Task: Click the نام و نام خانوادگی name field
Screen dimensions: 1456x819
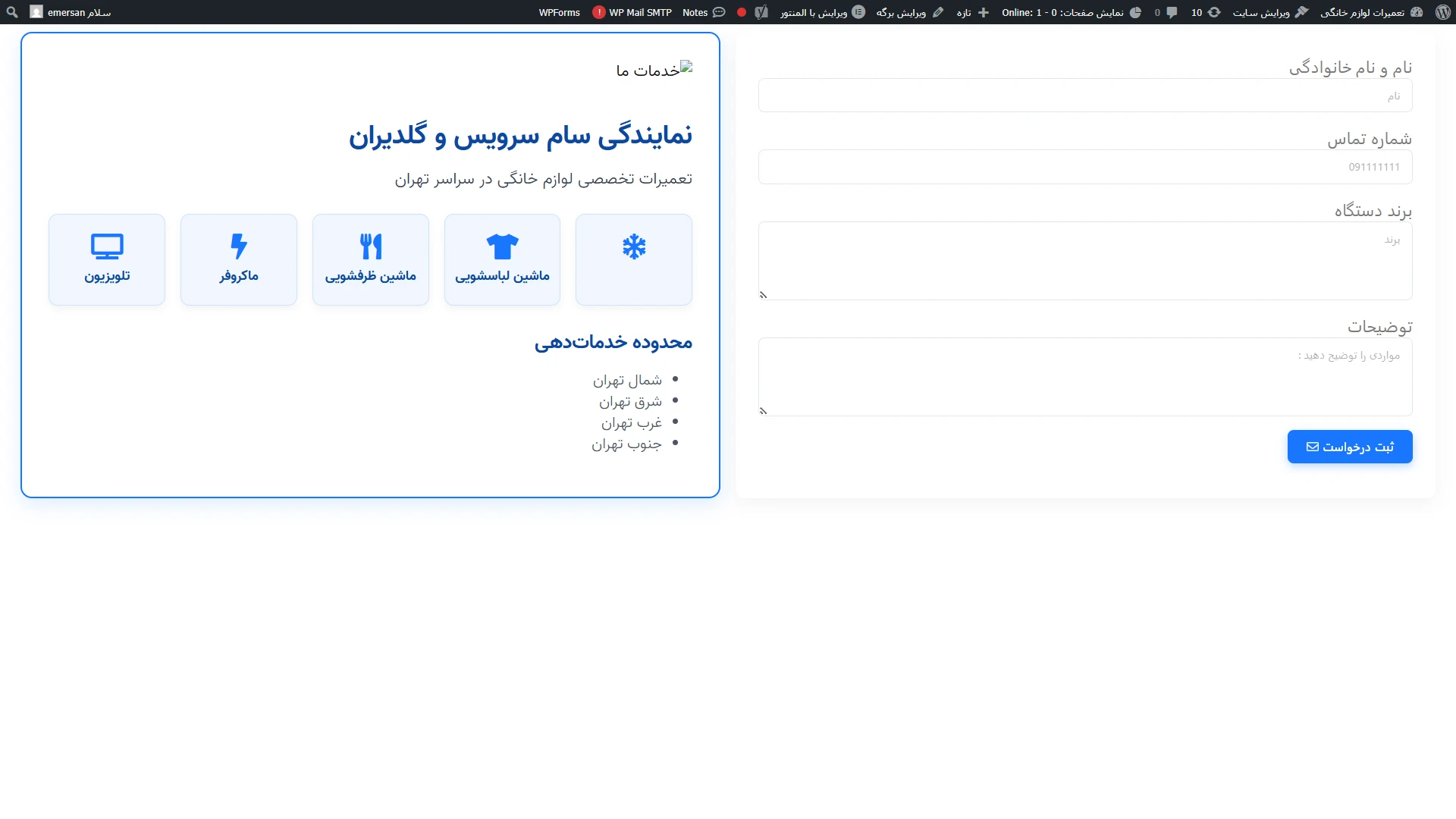Action: (1084, 96)
